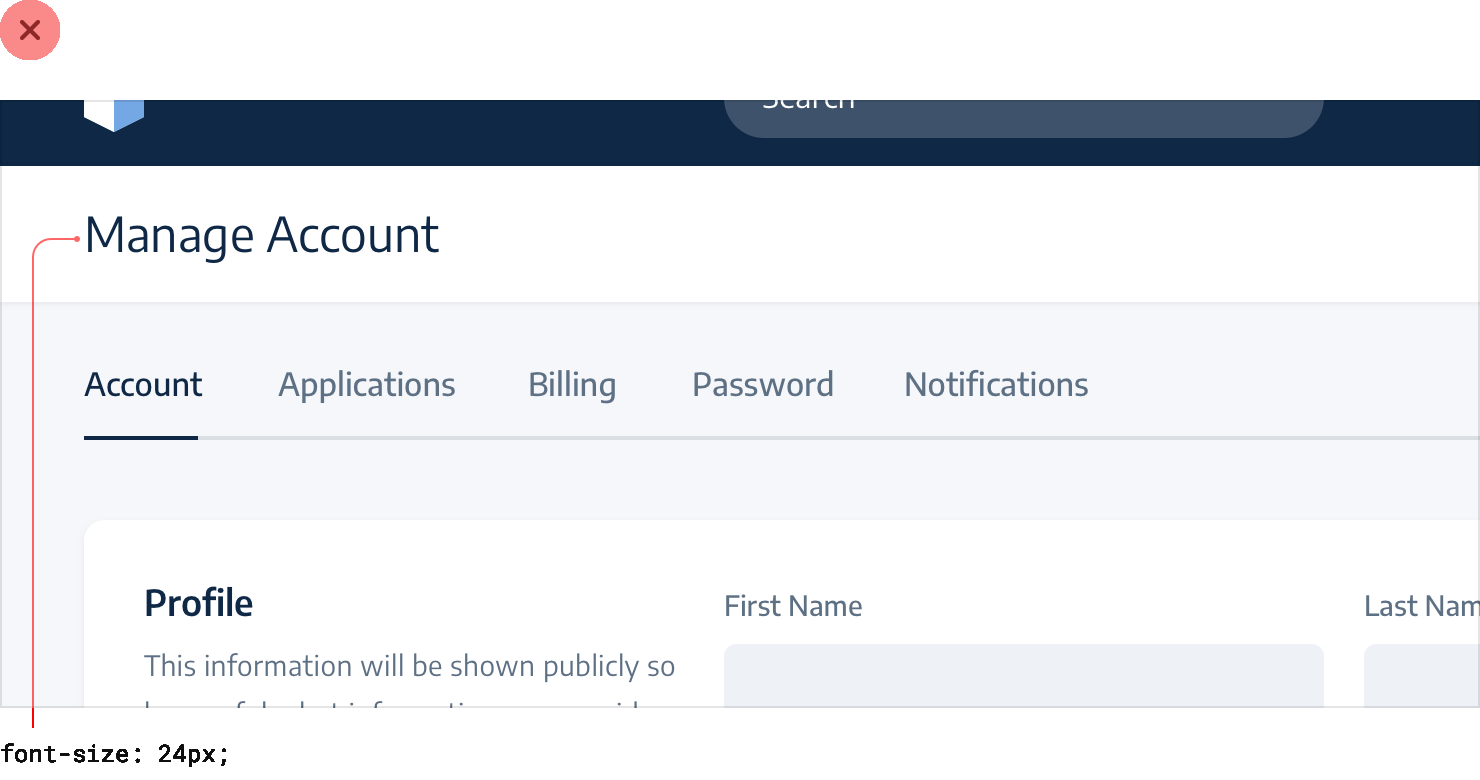Screen dimensions: 1480x780
Task: Click the shield logo in the header
Action: click(114, 113)
